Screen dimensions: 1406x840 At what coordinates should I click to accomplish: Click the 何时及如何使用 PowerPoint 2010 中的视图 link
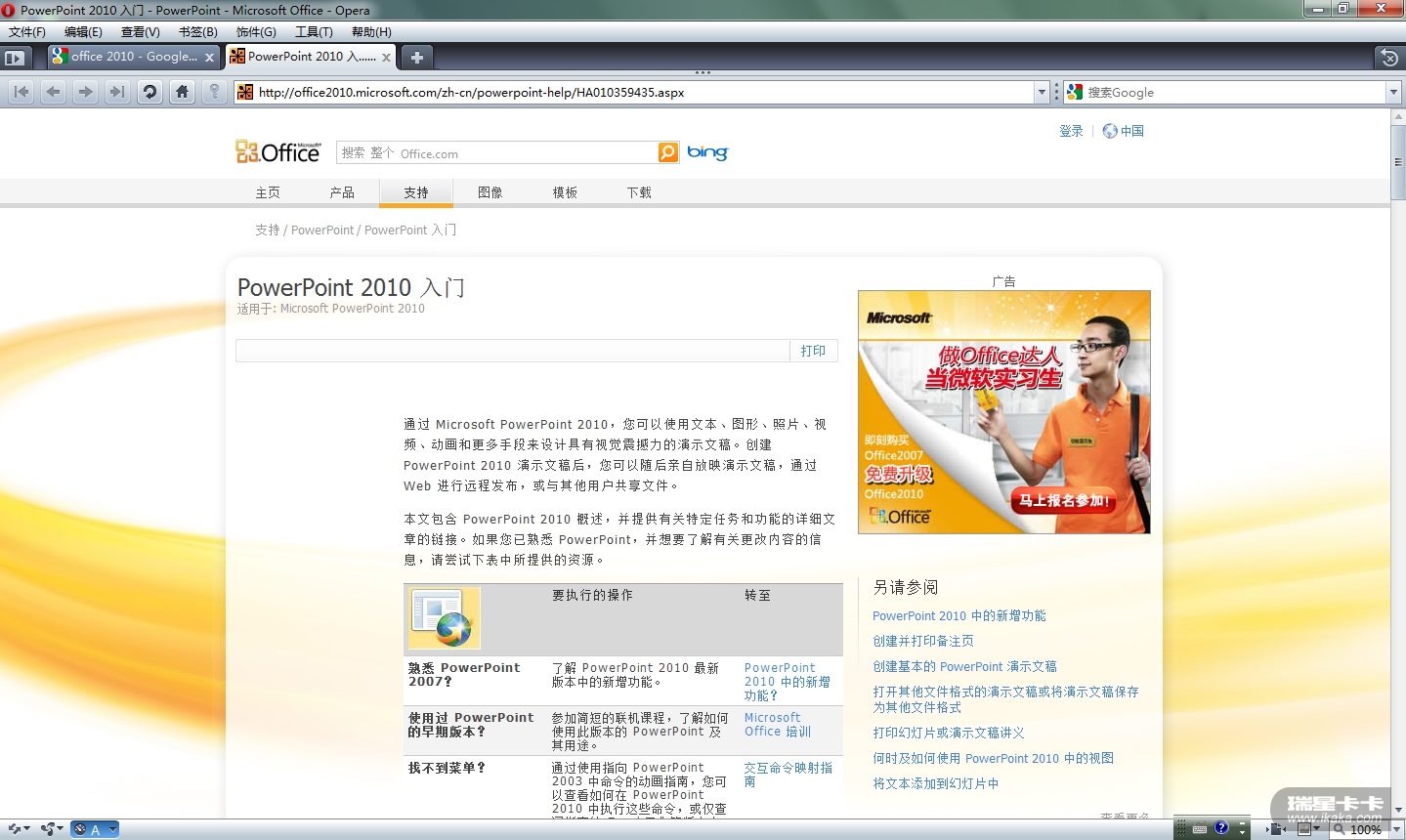tap(993, 758)
